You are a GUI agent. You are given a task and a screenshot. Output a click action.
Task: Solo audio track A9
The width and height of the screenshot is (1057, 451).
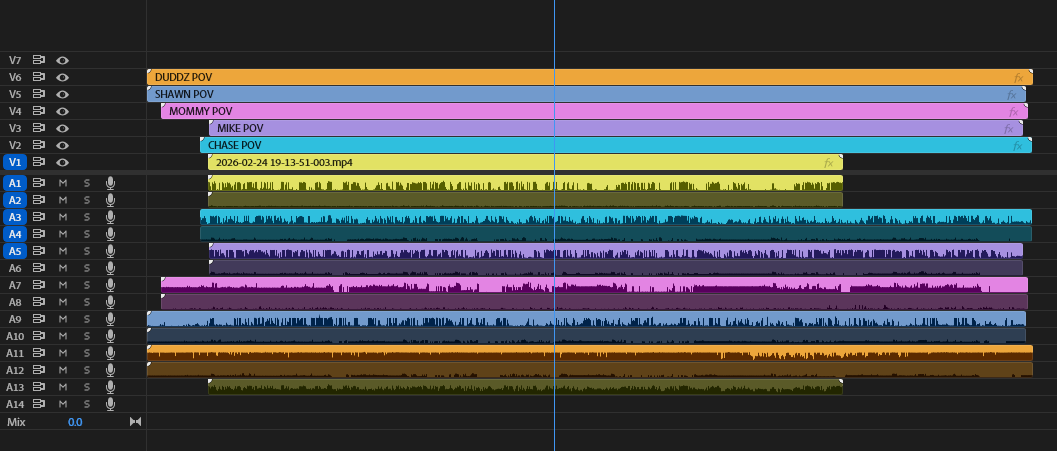pyautogui.click(x=86, y=319)
